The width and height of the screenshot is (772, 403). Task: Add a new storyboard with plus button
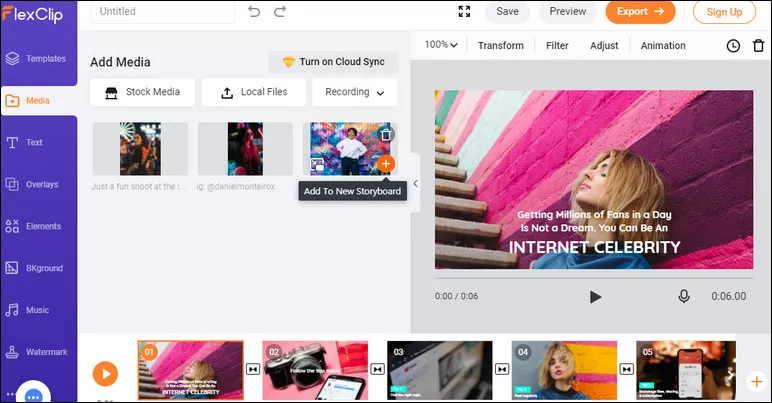tap(756, 381)
